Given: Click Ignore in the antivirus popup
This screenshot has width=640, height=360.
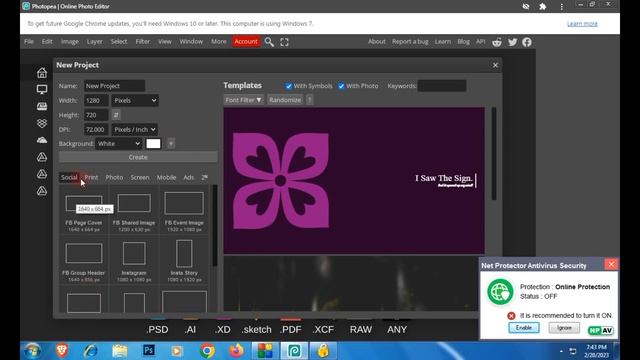Looking at the screenshot, I should tap(564, 328).
